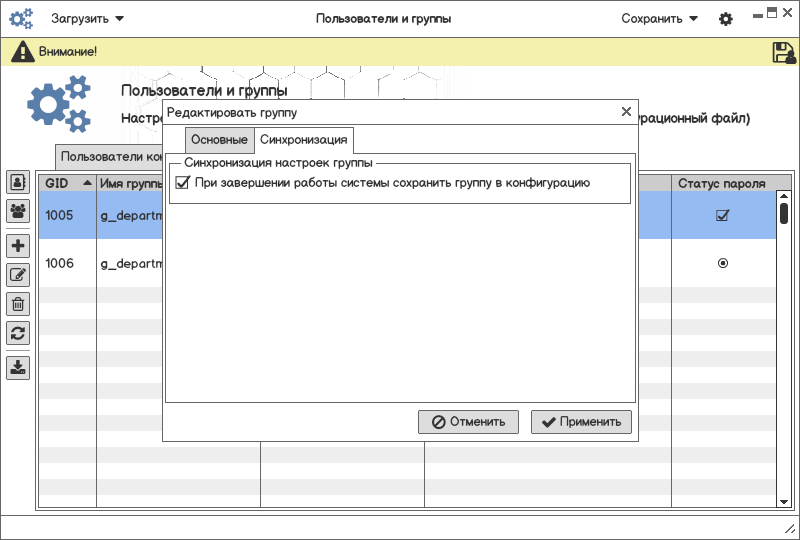Select password status radio button for group 1006
Image resolution: width=800 pixels, height=540 pixels.
722,263
